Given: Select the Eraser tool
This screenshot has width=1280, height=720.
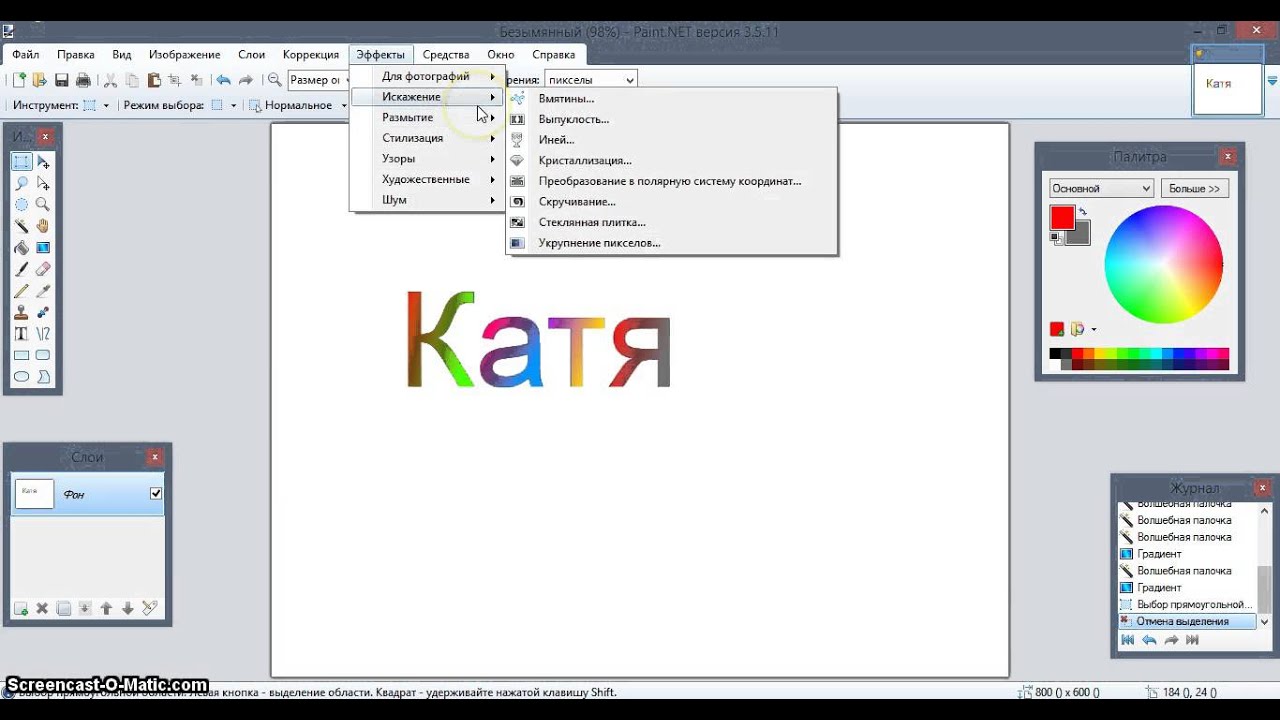Looking at the screenshot, I should point(43,269).
